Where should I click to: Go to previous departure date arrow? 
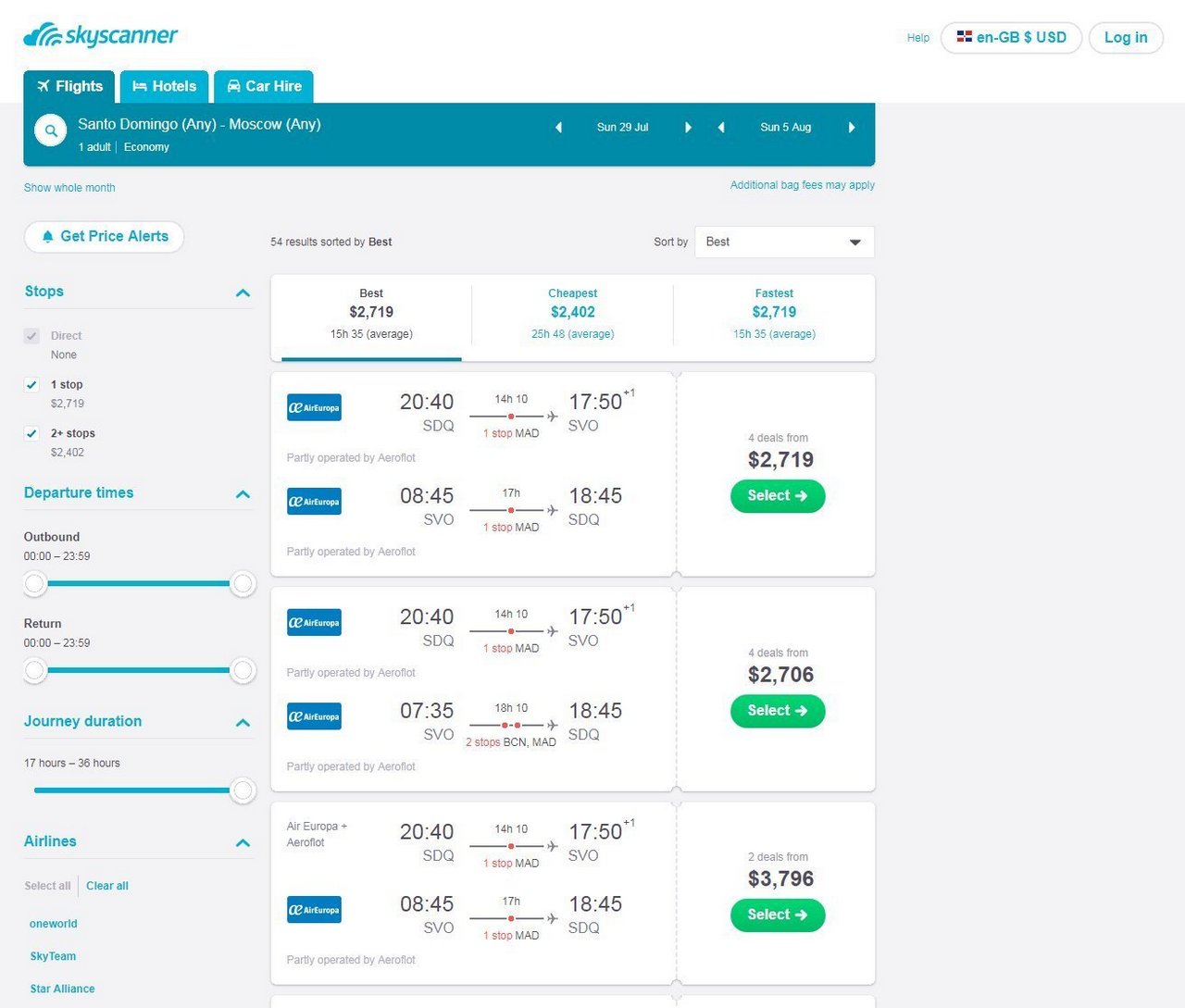click(x=558, y=128)
